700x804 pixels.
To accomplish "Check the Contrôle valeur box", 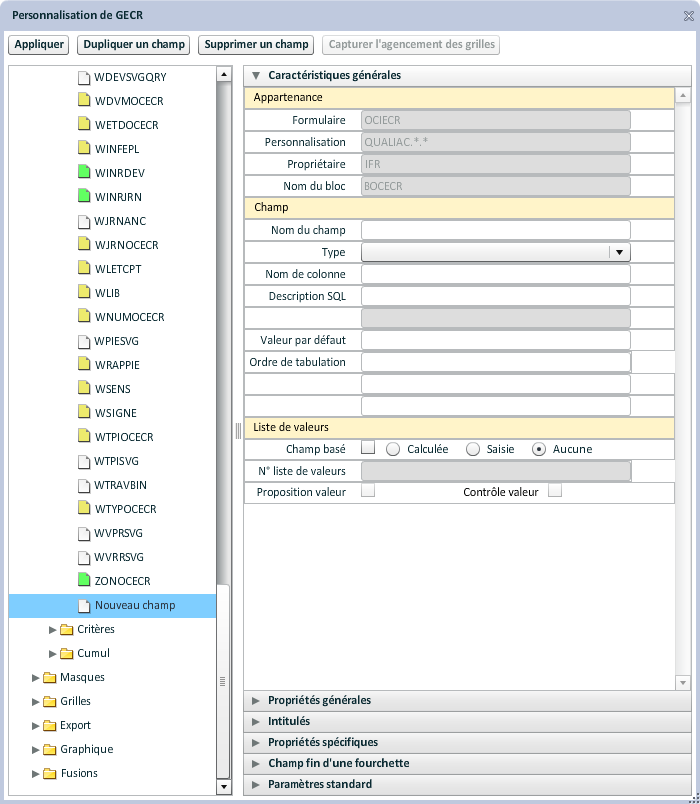I will click(x=555, y=491).
